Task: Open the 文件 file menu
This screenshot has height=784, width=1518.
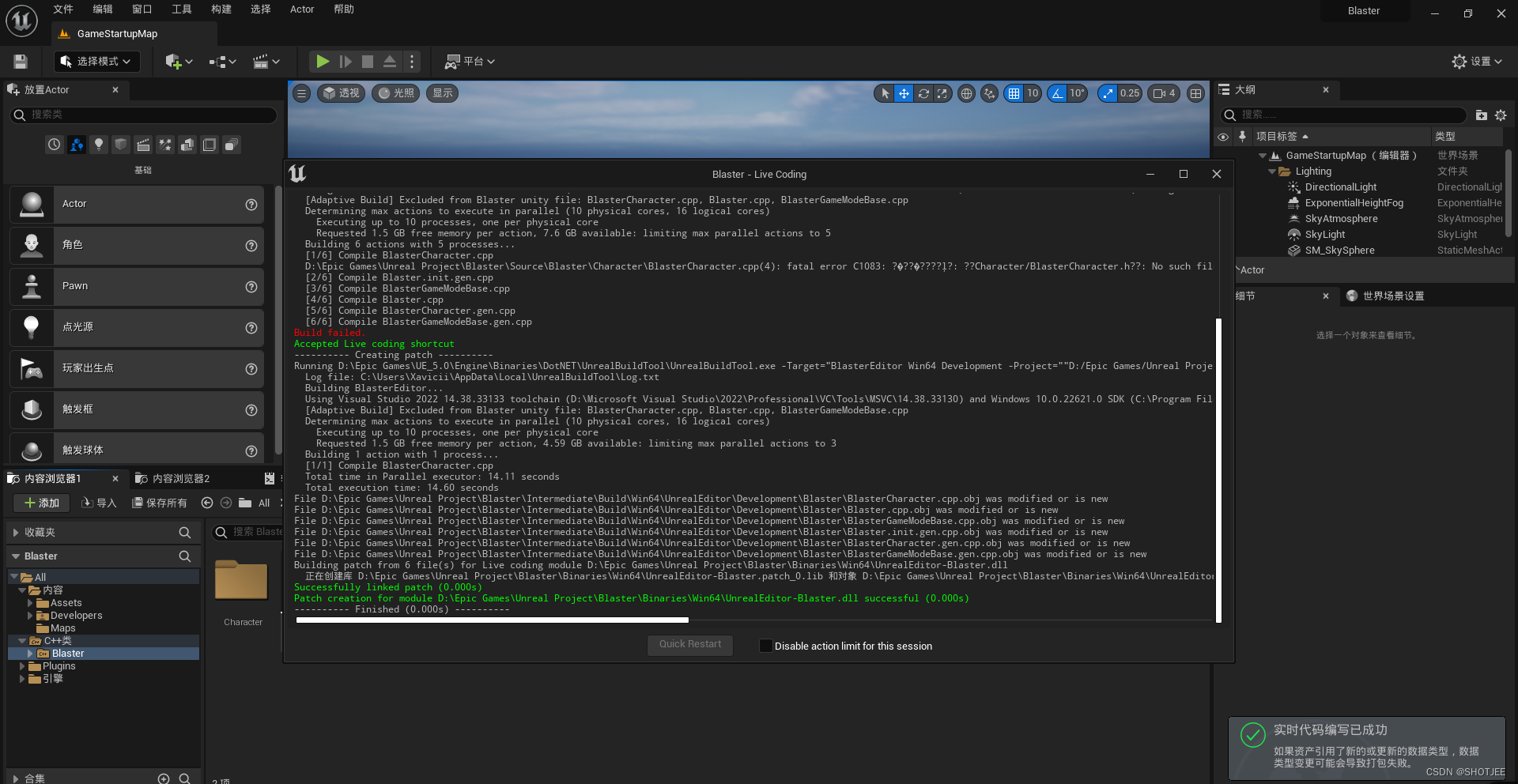Action: coord(63,9)
